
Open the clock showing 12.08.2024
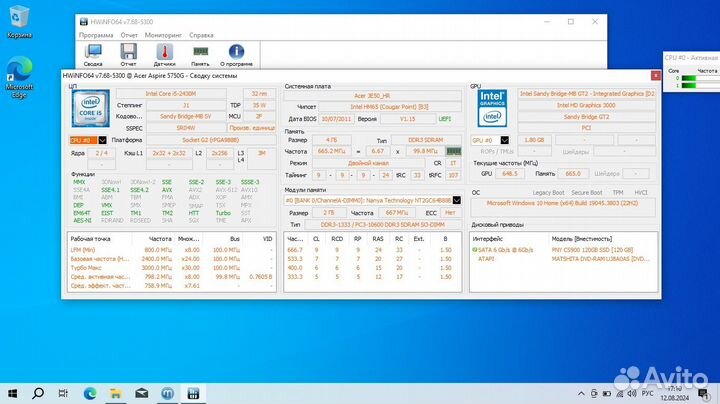pos(675,394)
